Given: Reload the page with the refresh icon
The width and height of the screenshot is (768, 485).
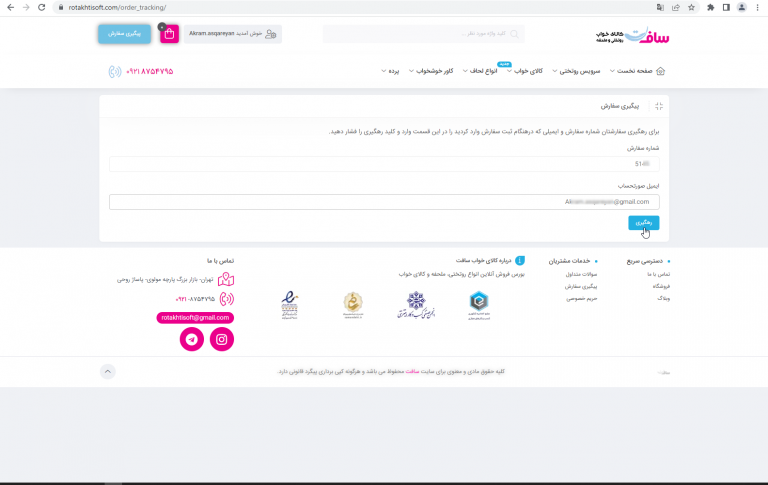Looking at the screenshot, I should pos(42,7).
